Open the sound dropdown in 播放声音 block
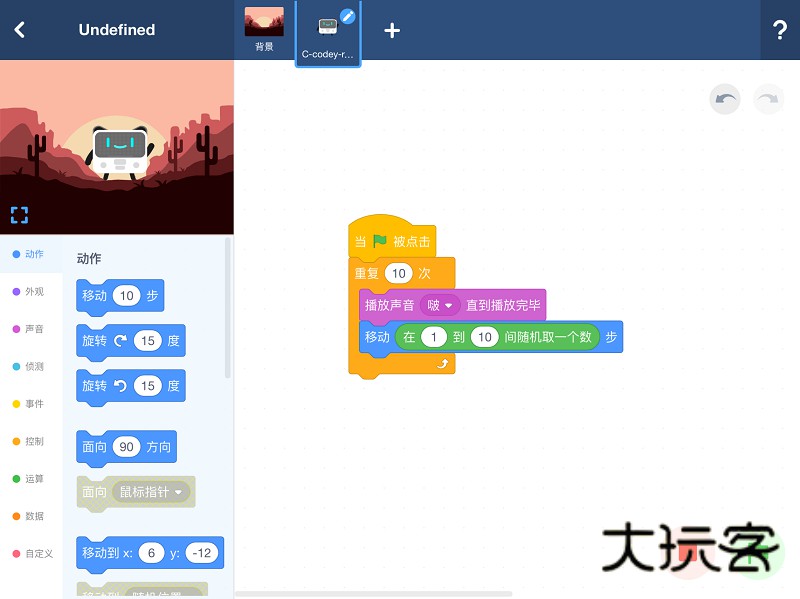This screenshot has width=800, height=599. click(441, 305)
